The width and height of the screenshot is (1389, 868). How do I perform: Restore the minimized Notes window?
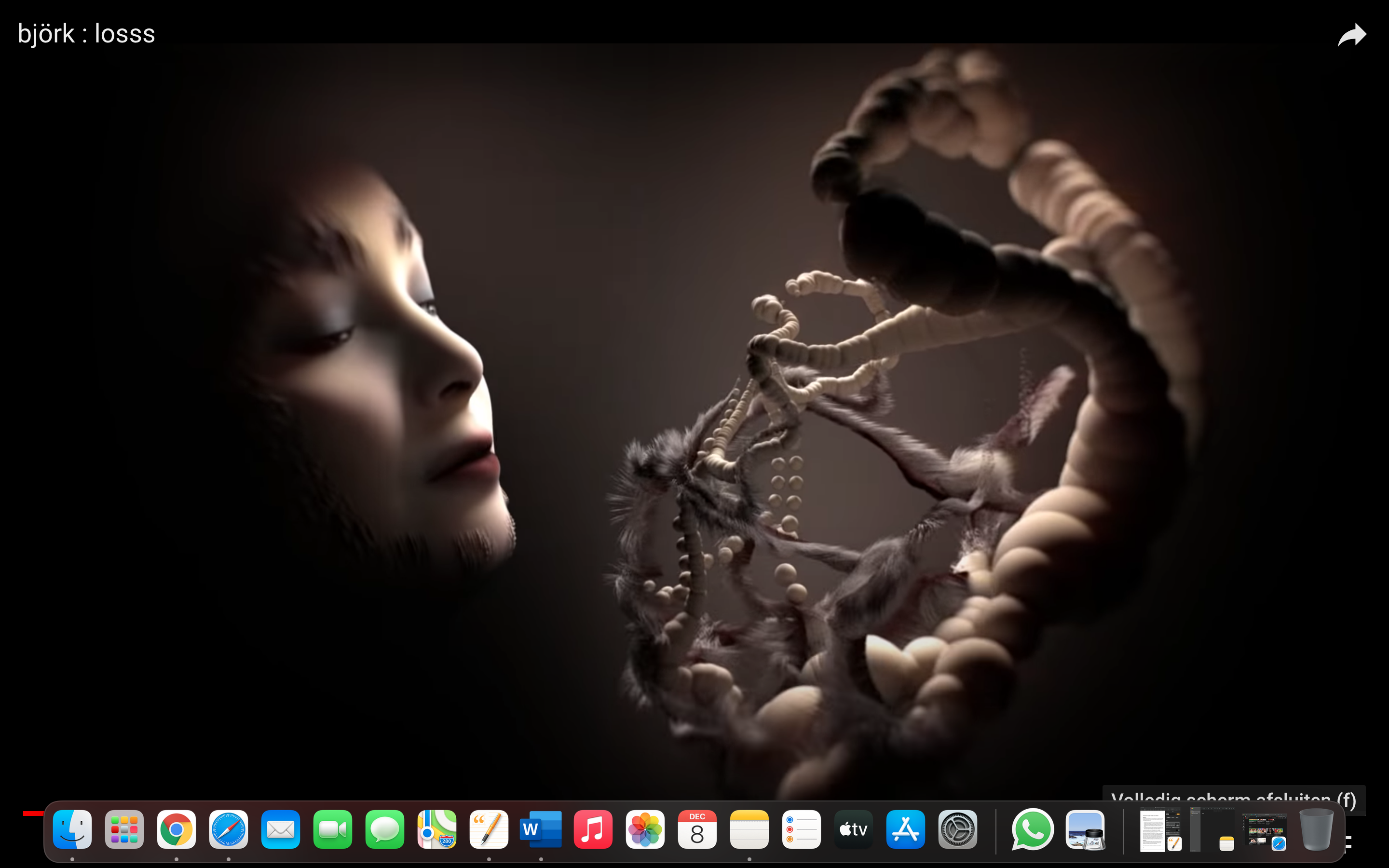[x=1212, y=829]
